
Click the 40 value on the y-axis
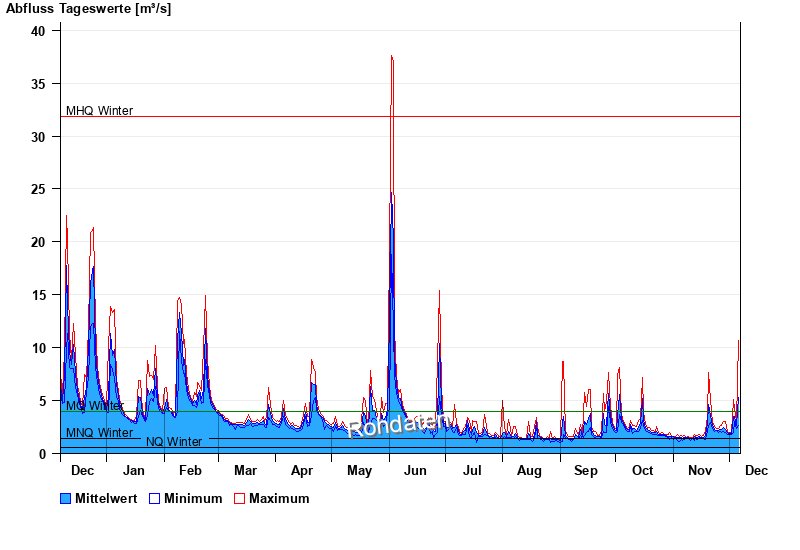38,31
